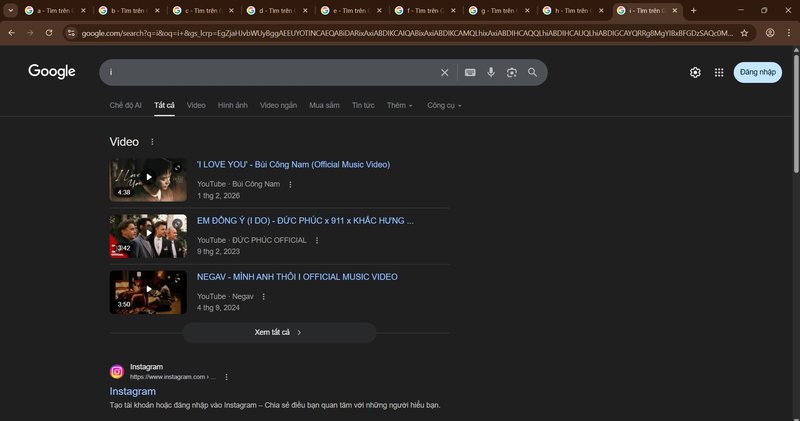The width and height of the screenshot is (800, 421).
Task: Open options menu for ĐỨC PHÚC OFFICIAL result
Action: 317,240
